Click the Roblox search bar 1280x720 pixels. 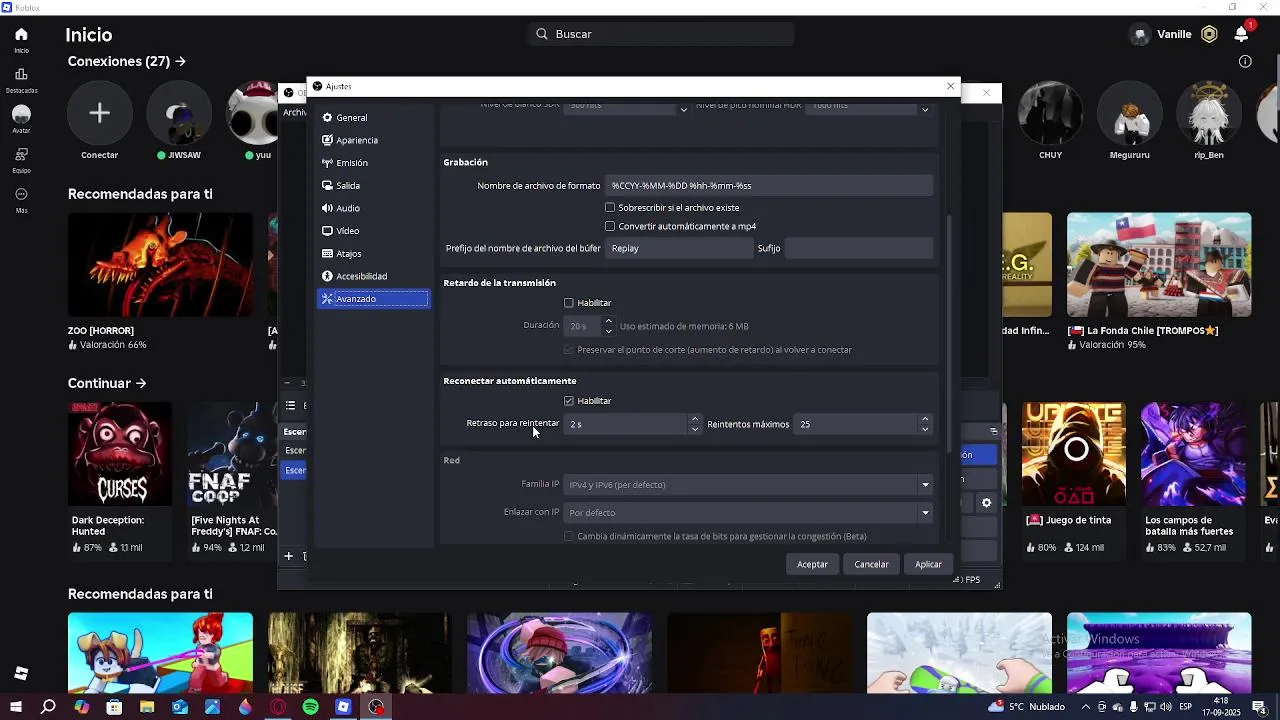pos(661,34)
